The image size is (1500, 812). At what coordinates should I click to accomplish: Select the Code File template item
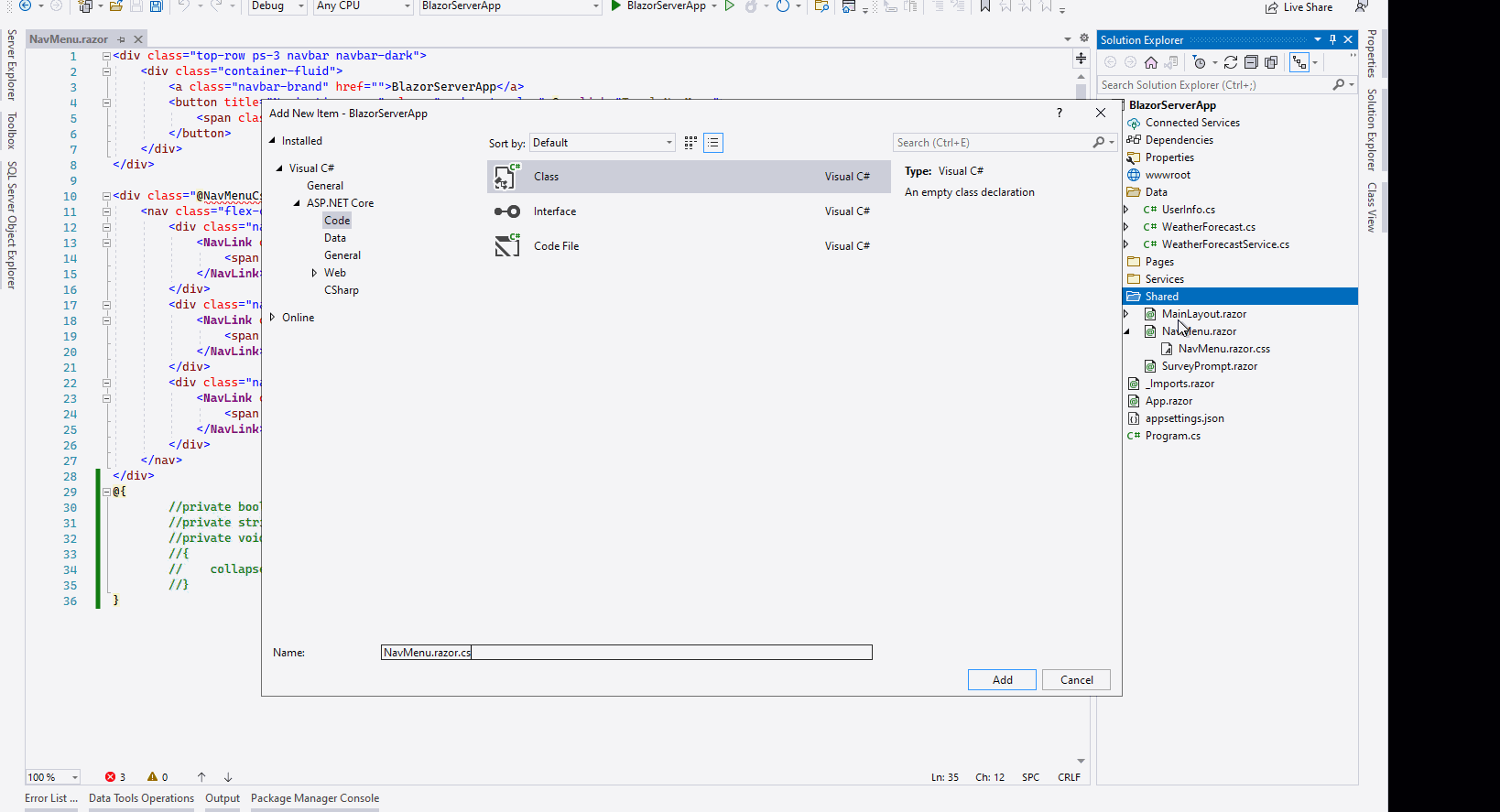(x=689, y=246)
